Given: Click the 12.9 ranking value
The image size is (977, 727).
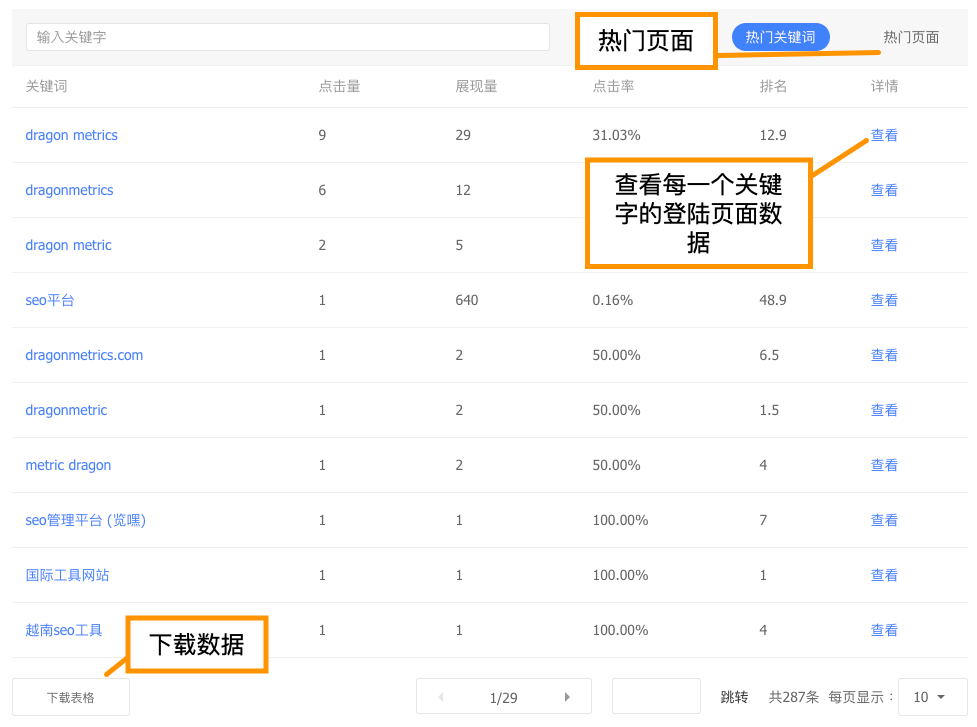Looking at the screenshot, I should coord(773,135).
